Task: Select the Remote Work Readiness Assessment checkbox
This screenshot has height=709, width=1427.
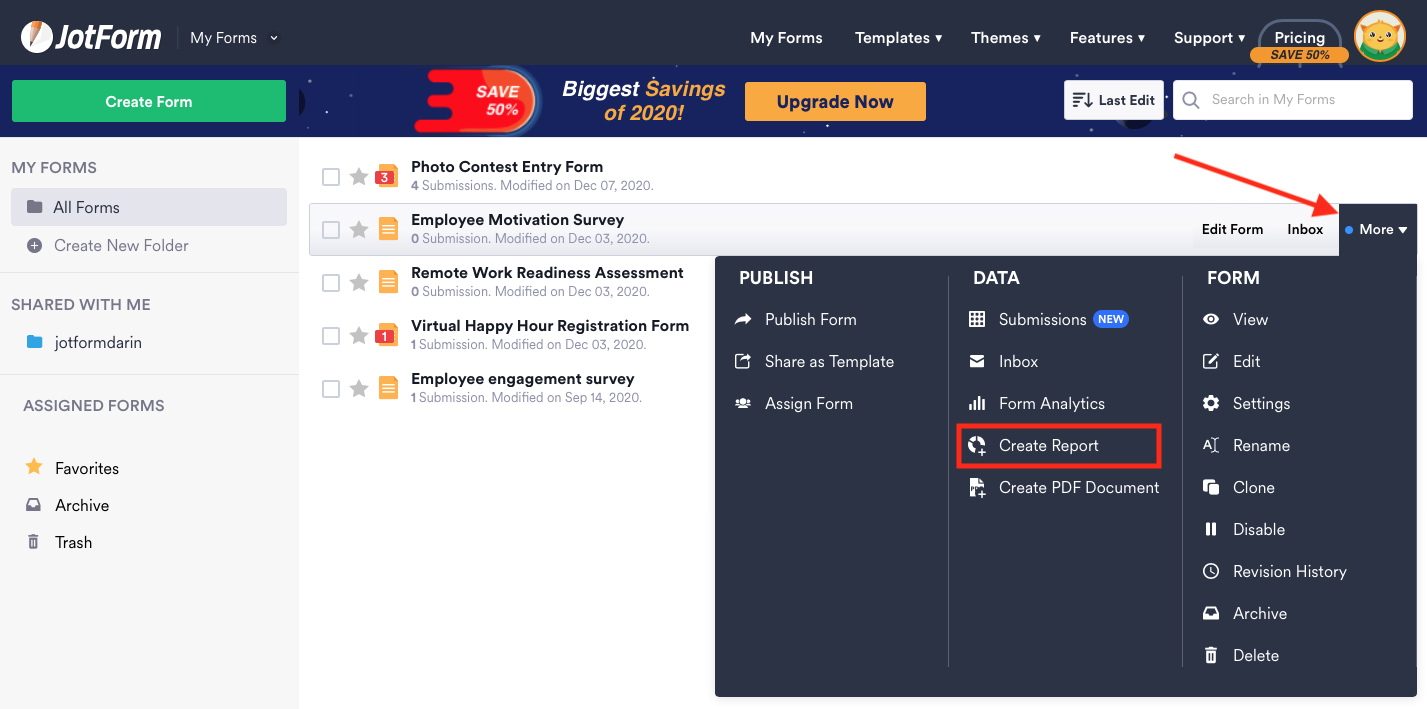Action: pyautogui.click(x=331, y=283)
